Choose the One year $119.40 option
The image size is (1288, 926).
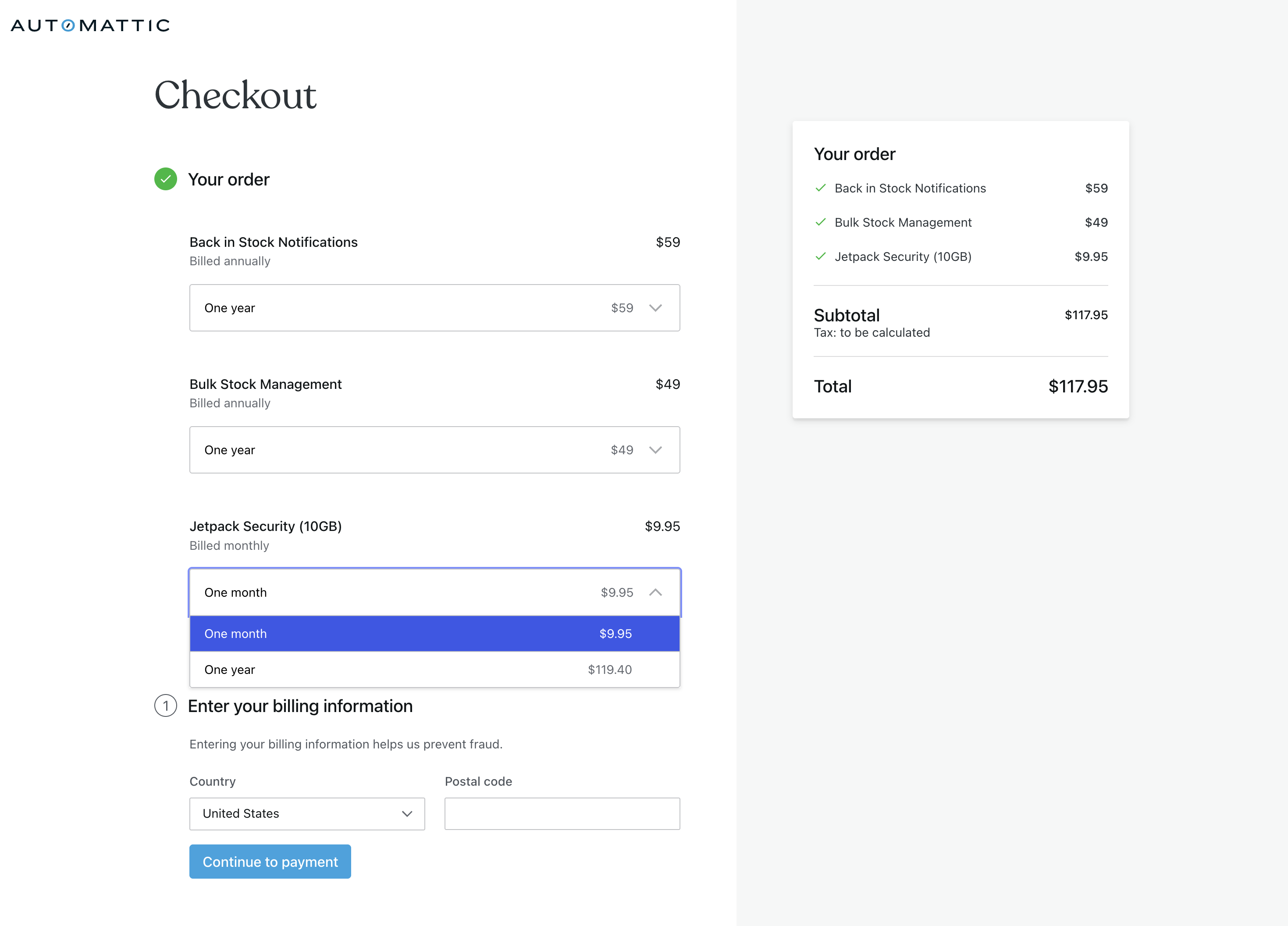(434, 669)
